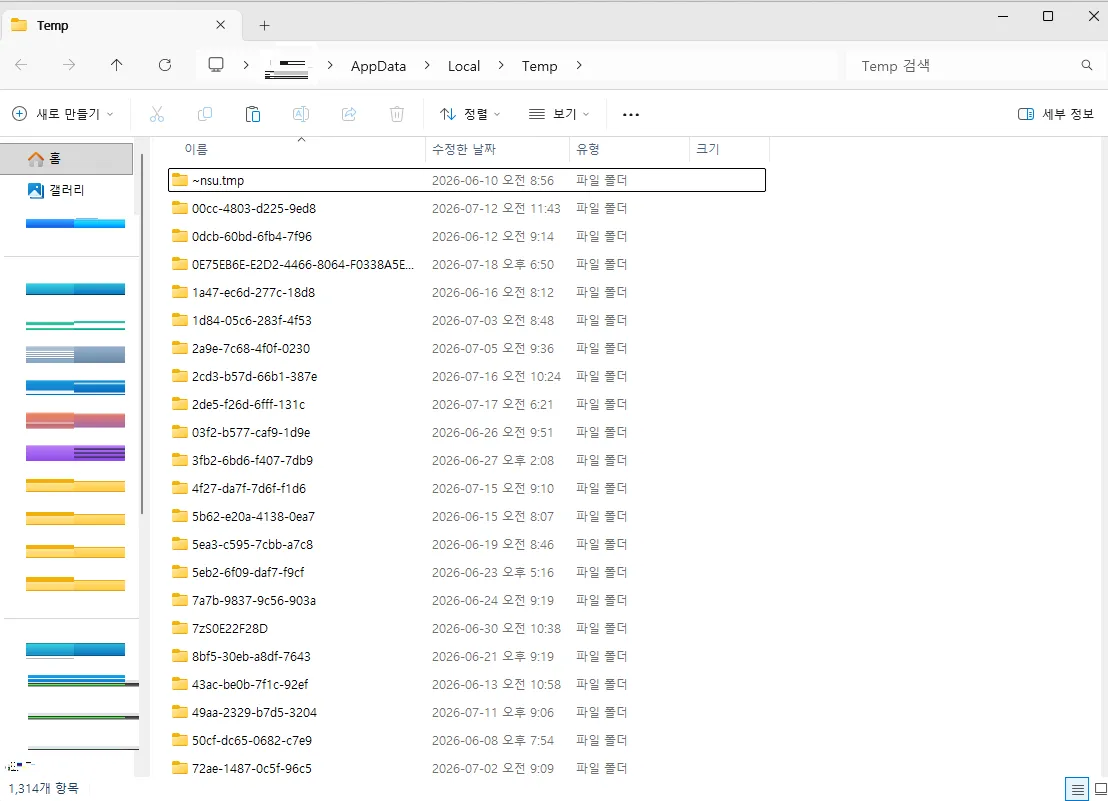Viewport: 1108px width, 801px height.
Task: Select folder 1a47-ec6d-277c-18d8
Action: point(466,292)
